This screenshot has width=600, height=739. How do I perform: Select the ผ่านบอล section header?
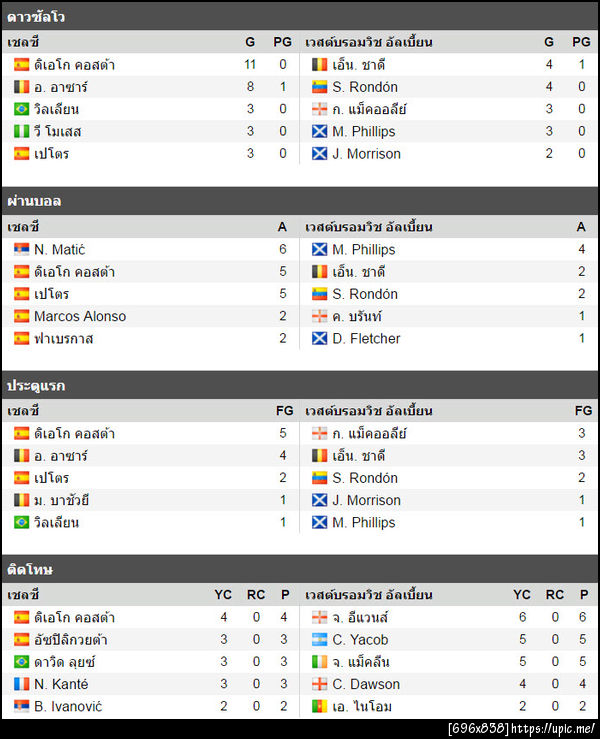pos(34,201)
